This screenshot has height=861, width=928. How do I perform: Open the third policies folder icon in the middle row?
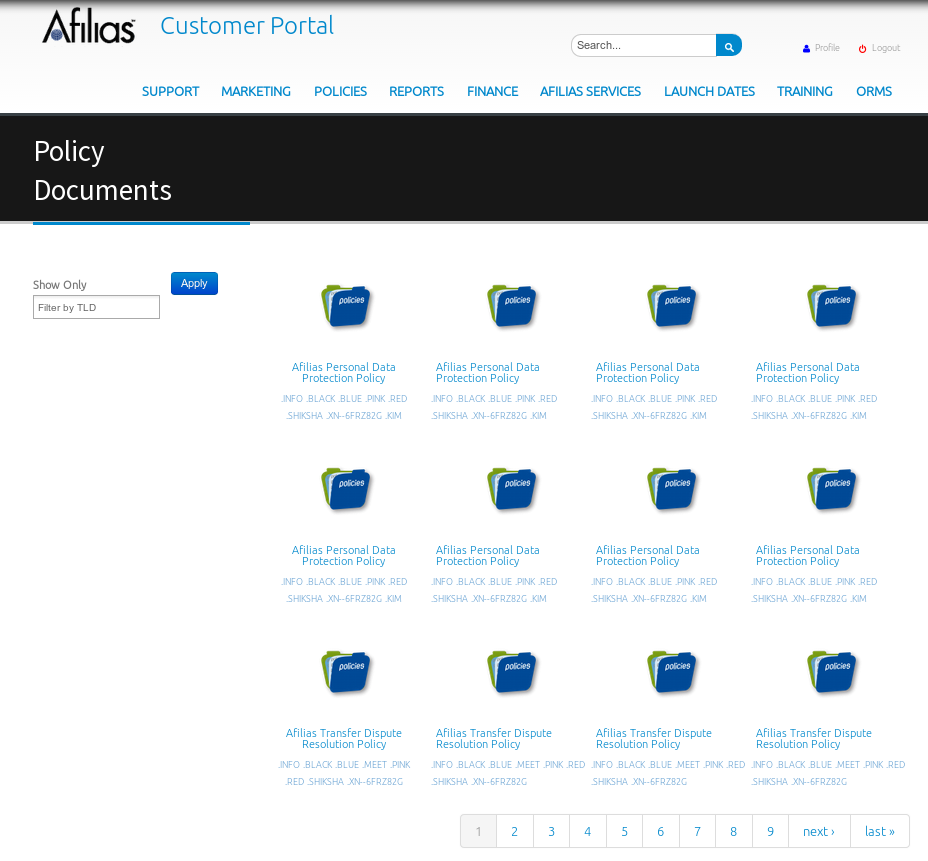[x=672, y=489]
